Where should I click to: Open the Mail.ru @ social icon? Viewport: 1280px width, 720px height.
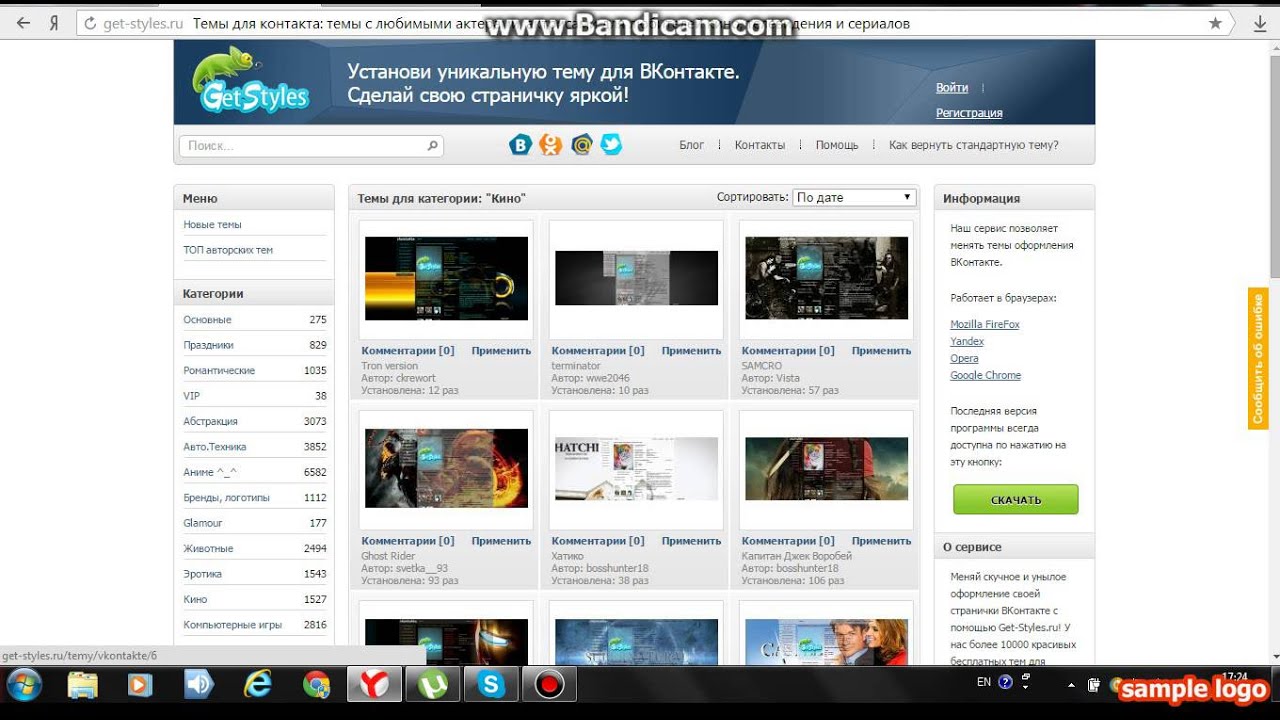point(582,145)
